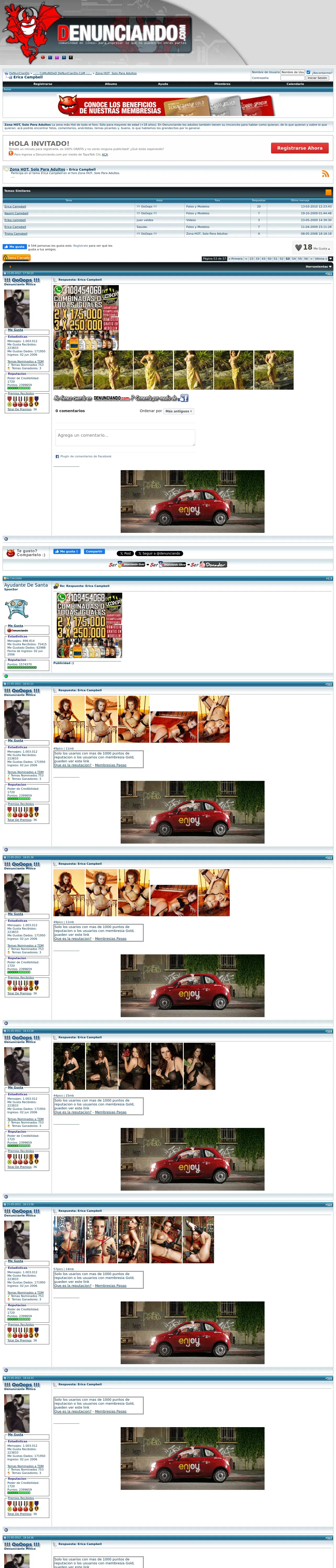Click post number #322 permalink
This screenshot has height=1568, width=336.
[x=329, y=684]
